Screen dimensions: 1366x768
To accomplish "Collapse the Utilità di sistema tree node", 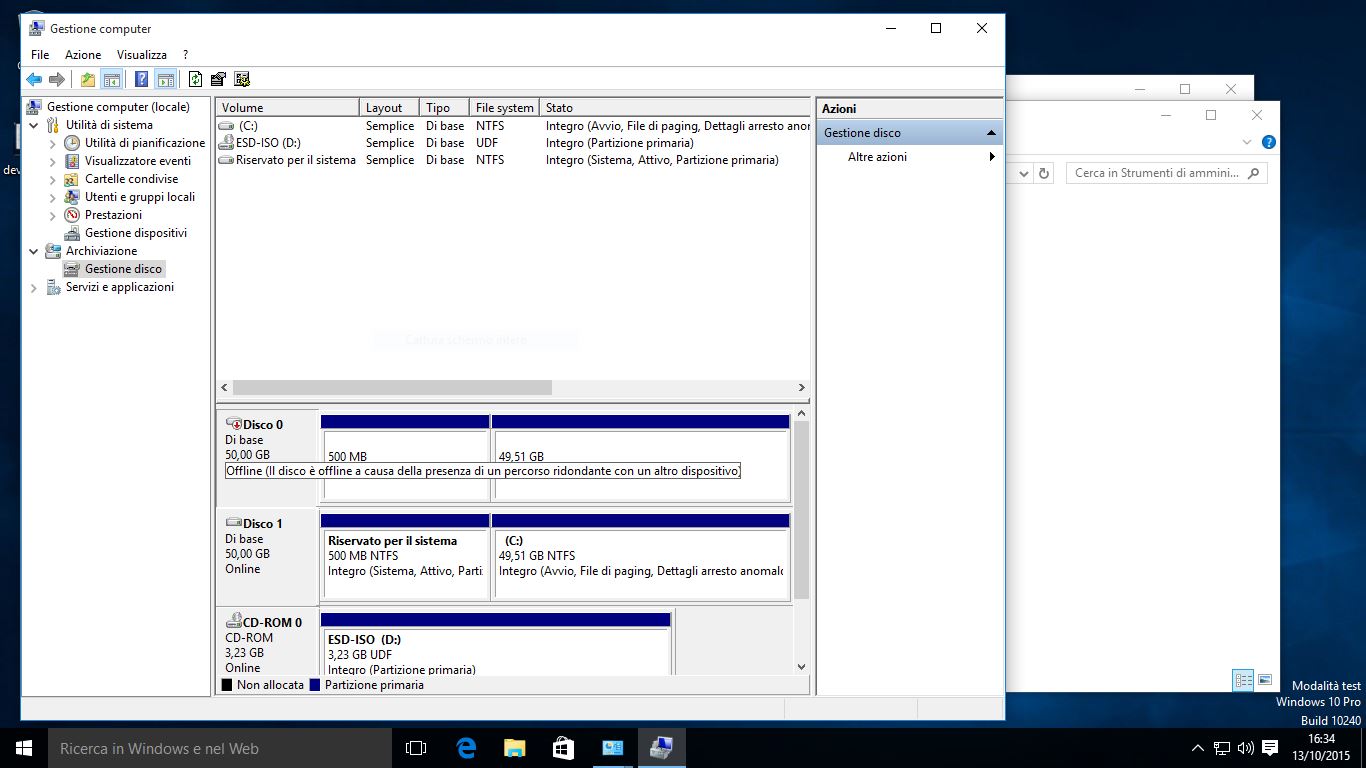I will [x=34, y=125].
